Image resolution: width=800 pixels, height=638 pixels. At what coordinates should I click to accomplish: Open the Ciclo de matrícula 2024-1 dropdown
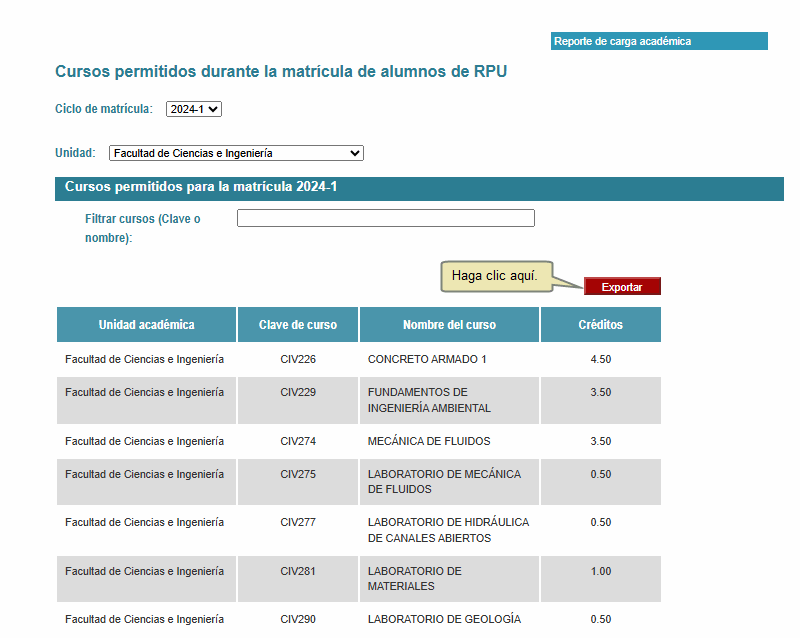[194, 109]
